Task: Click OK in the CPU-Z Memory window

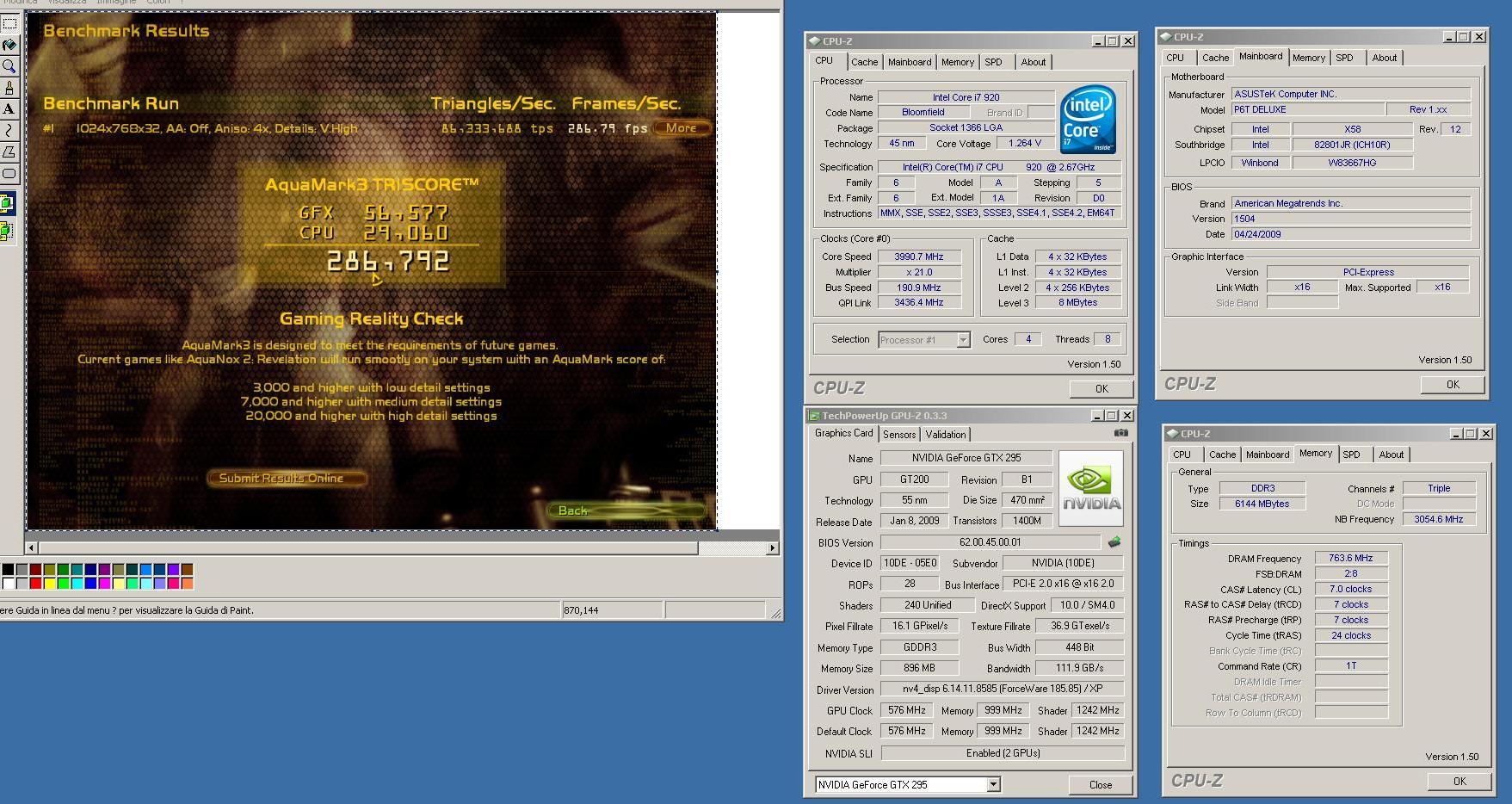Action: click(x=1460, y=782)
